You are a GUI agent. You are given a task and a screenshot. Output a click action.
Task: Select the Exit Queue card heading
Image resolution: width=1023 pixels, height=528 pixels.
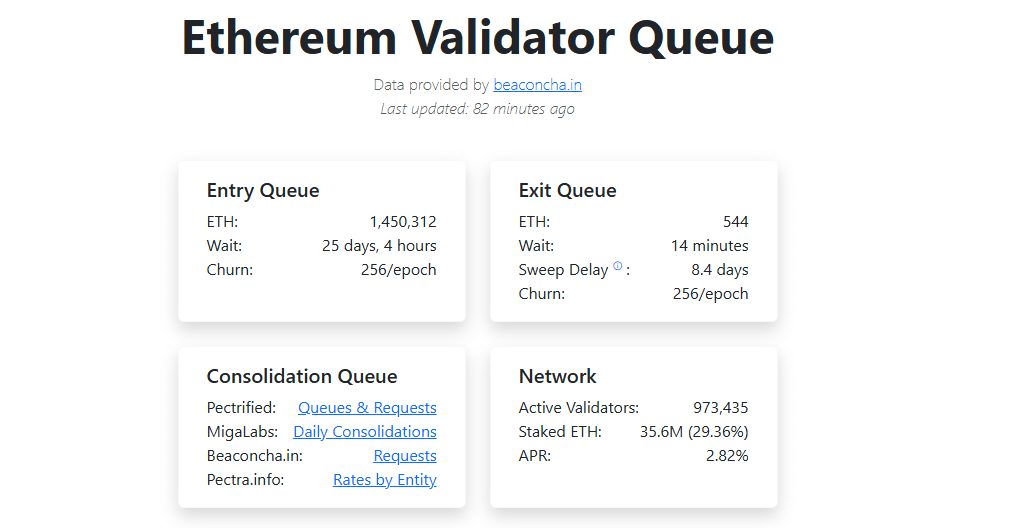568,190
